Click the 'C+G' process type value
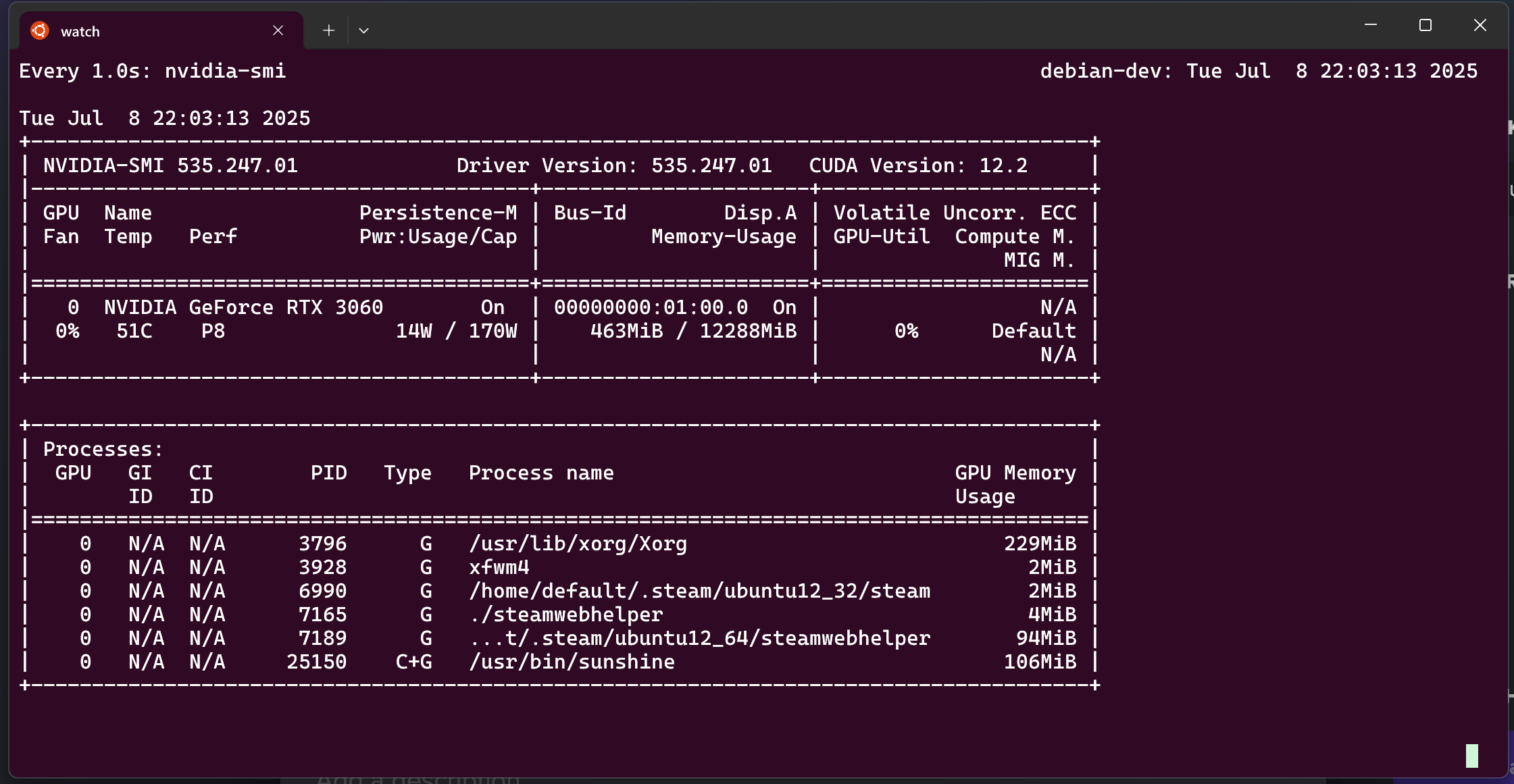1514x784 pixels. (413, 662)
